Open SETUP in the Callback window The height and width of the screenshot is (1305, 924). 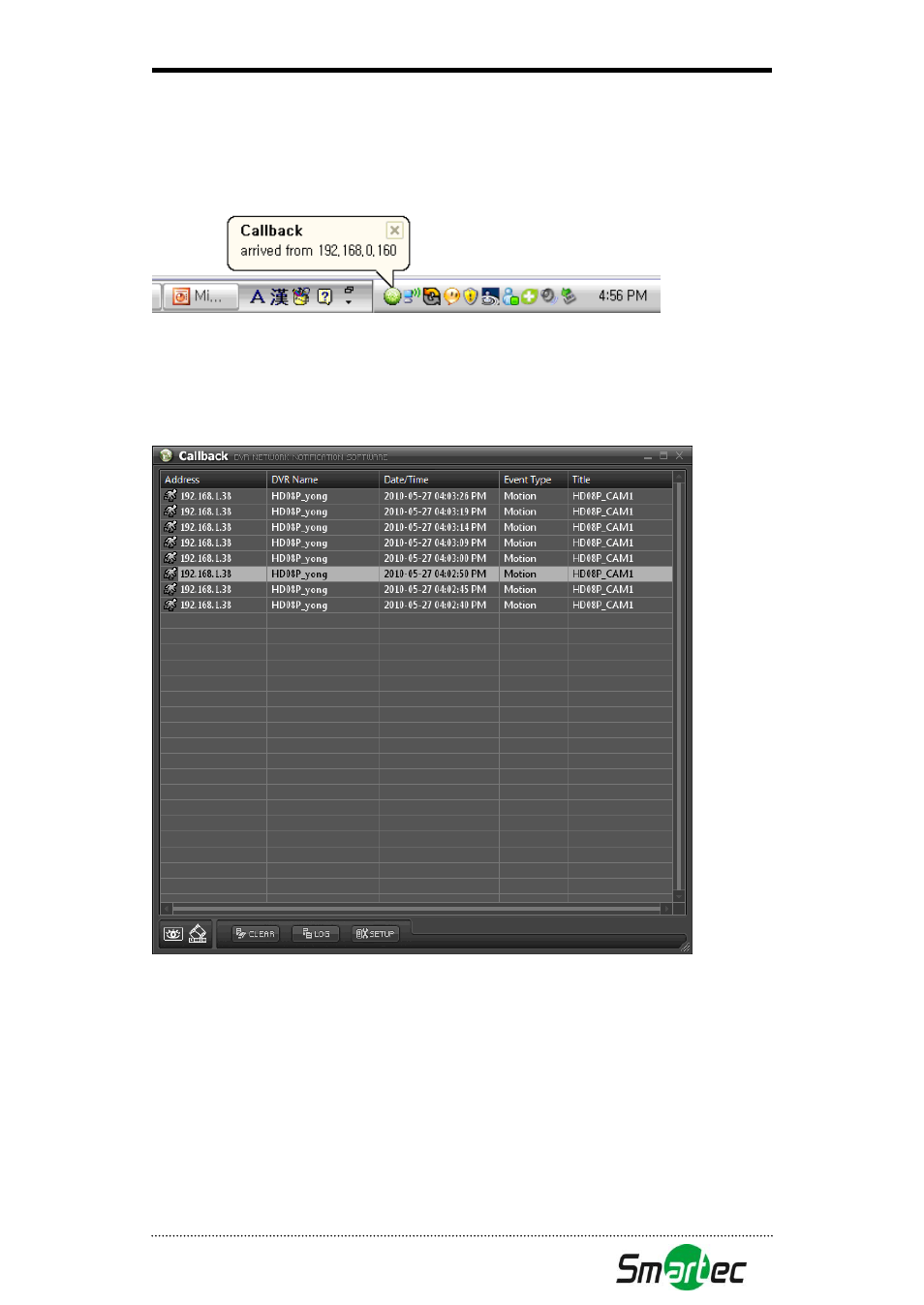tap(375, 934)
